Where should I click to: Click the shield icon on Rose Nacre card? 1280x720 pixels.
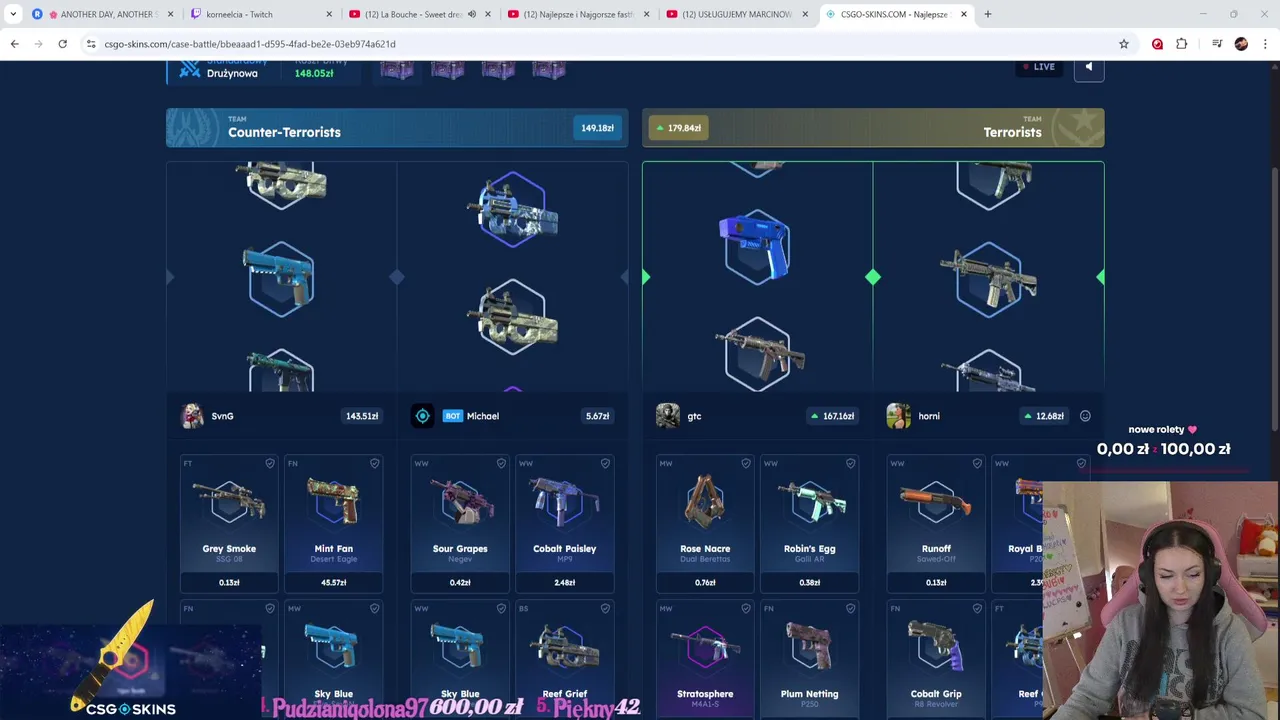(x=746, y=463)
